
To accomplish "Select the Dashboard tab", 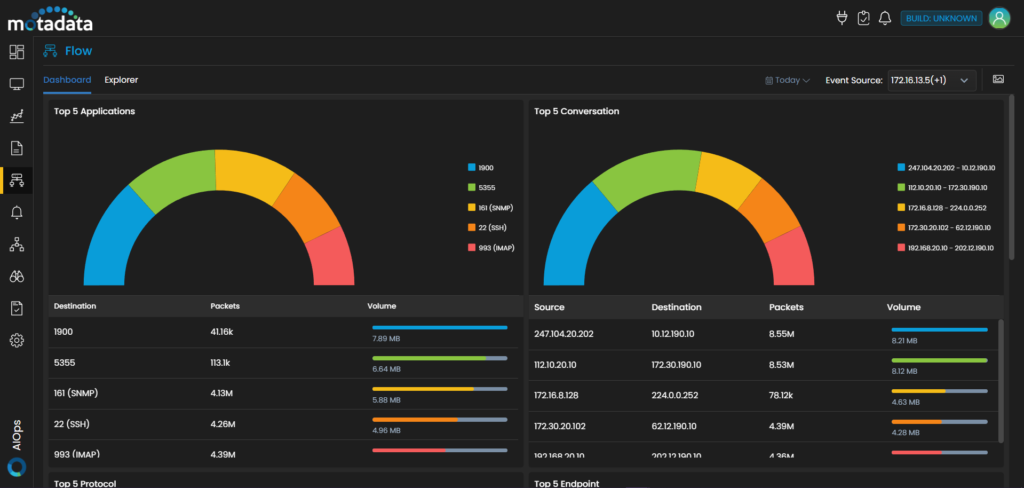I will point(67,80).
